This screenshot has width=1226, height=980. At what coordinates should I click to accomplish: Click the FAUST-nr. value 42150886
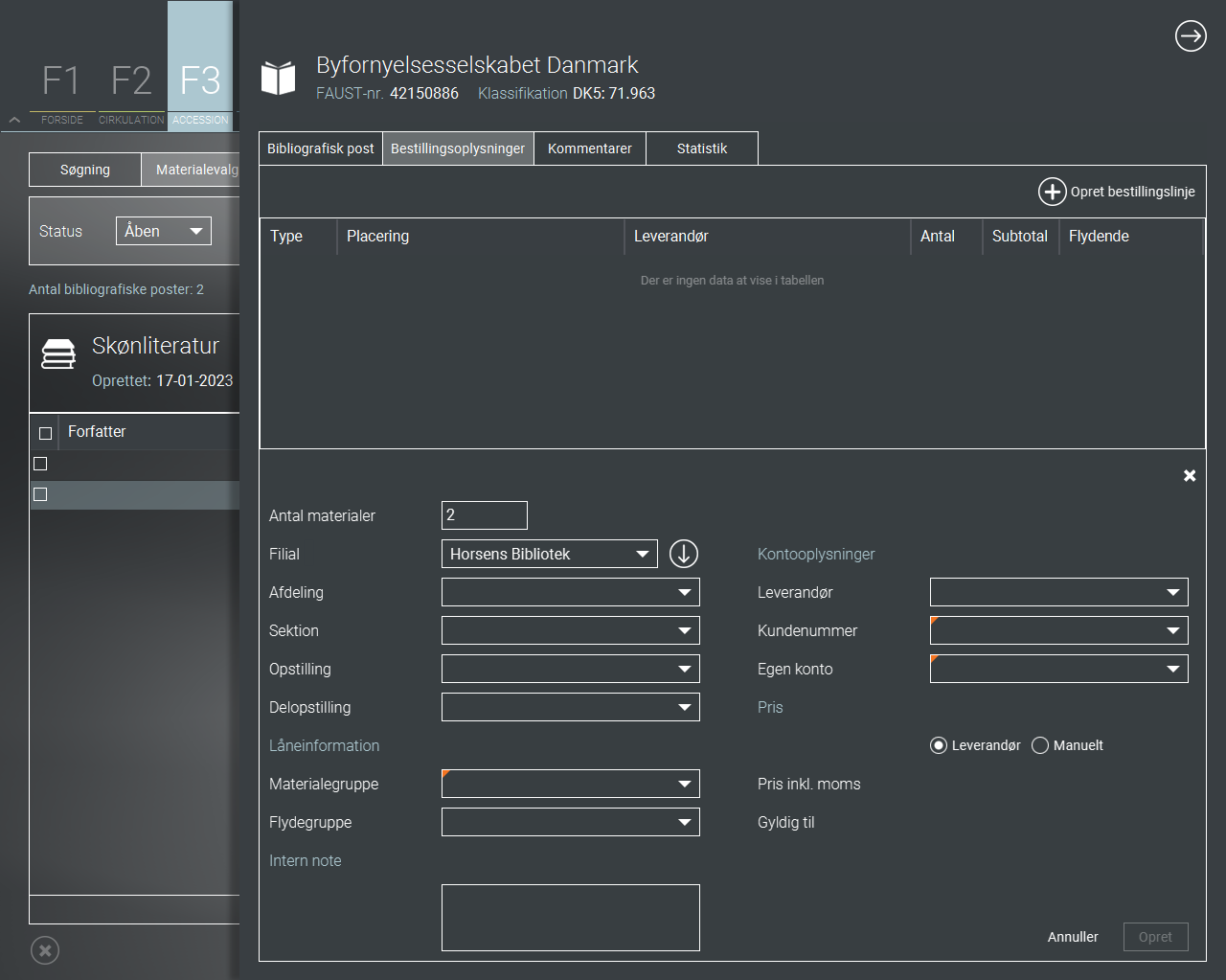pyautogui.click(x=423, y=93)
